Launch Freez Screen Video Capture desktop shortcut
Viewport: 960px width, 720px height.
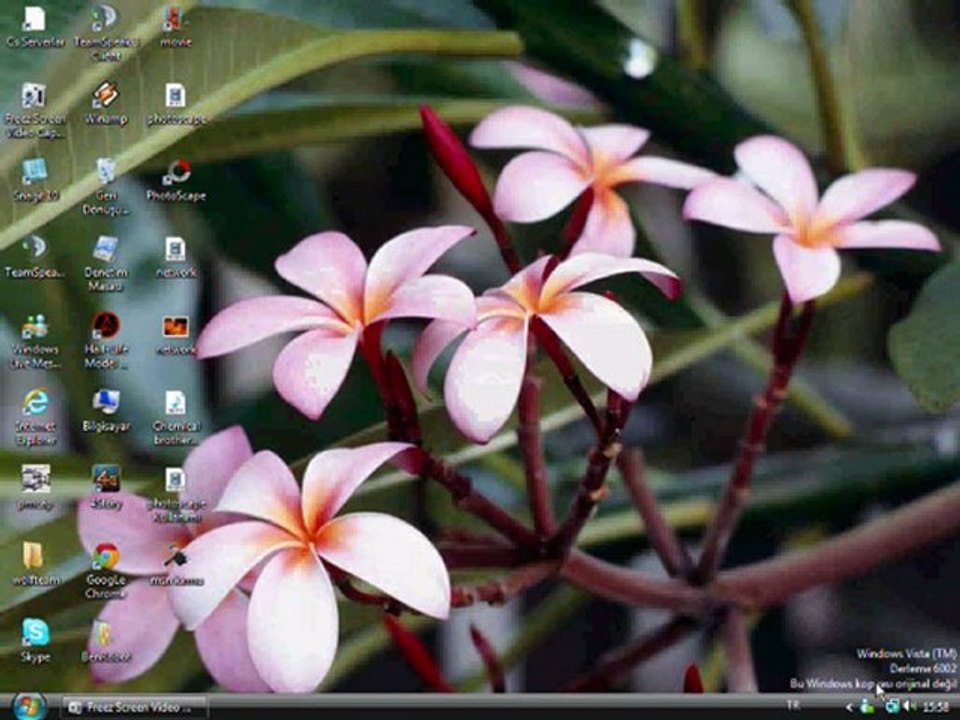pyautogui.click(x=34, y=110)
